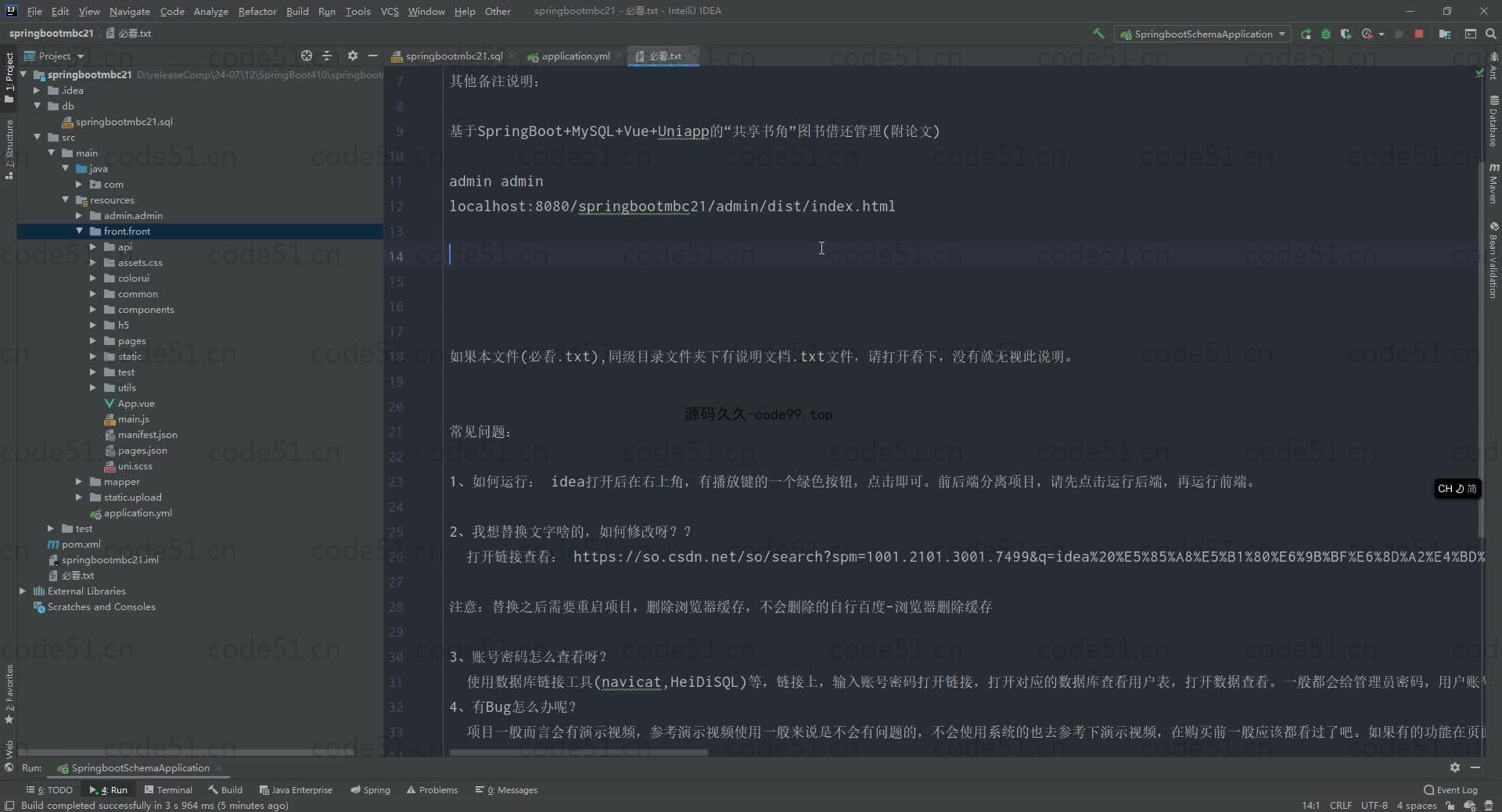Click the editor vertical scrollbar

tap(1480, 348)
